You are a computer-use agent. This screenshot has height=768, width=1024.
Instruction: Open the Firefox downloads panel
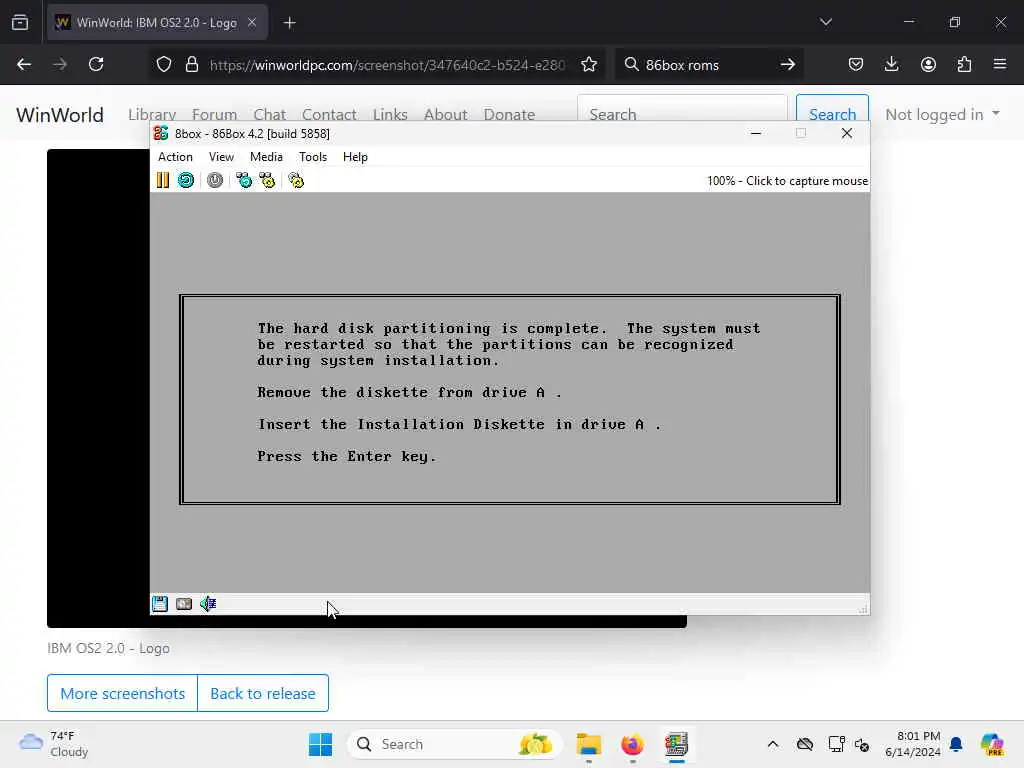coord(891,65)
